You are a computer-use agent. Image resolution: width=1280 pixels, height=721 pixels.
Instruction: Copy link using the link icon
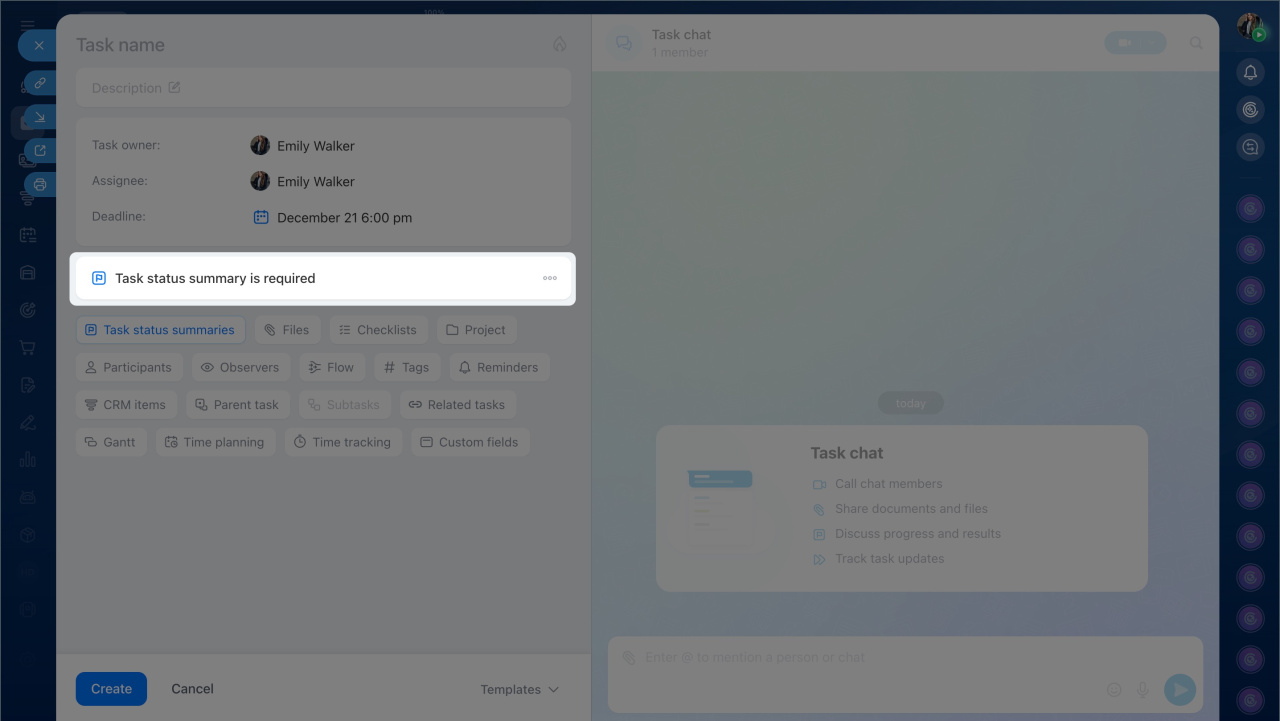coord(40,83)
